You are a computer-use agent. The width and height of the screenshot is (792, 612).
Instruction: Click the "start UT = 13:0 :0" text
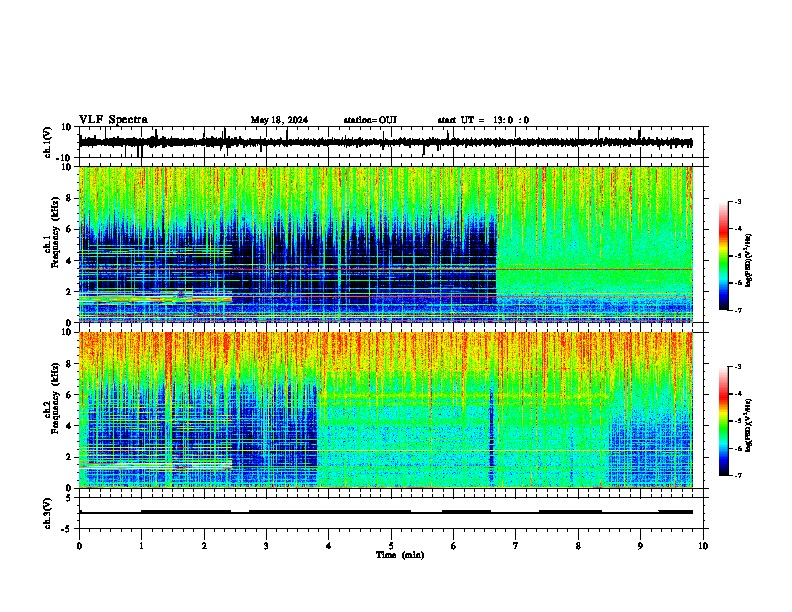483,120
